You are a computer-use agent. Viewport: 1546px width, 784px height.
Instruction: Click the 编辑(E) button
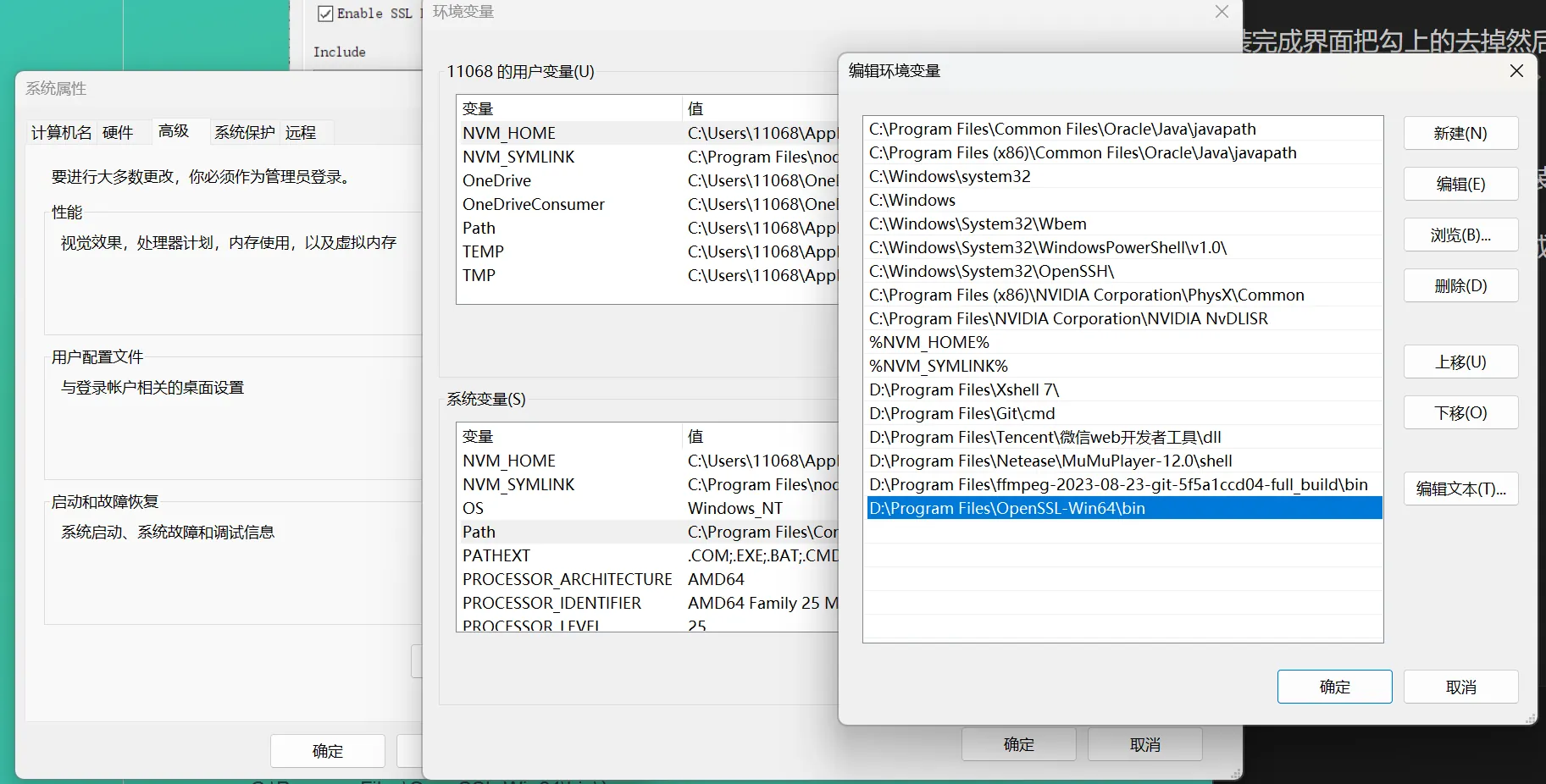(x=1460, y=185)
